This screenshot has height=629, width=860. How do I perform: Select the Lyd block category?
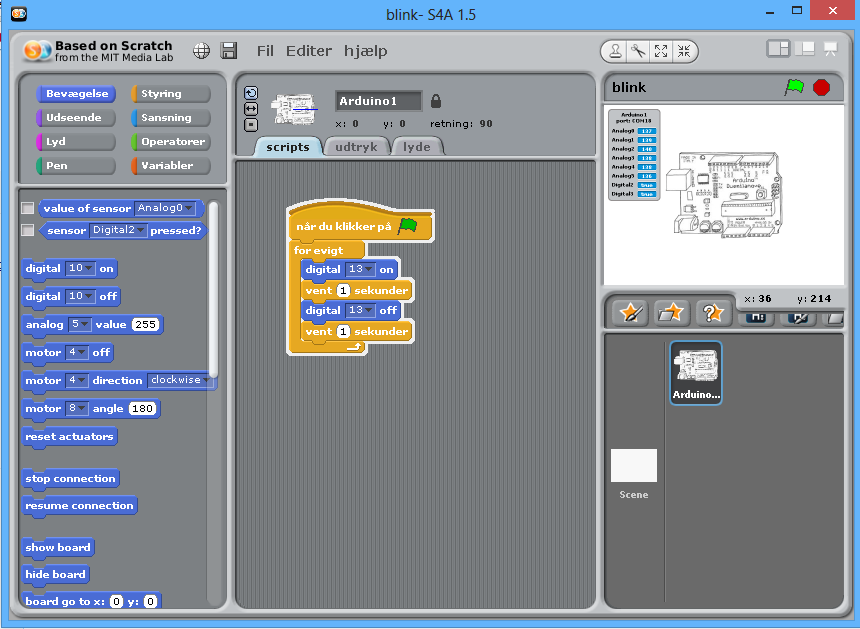76,141
